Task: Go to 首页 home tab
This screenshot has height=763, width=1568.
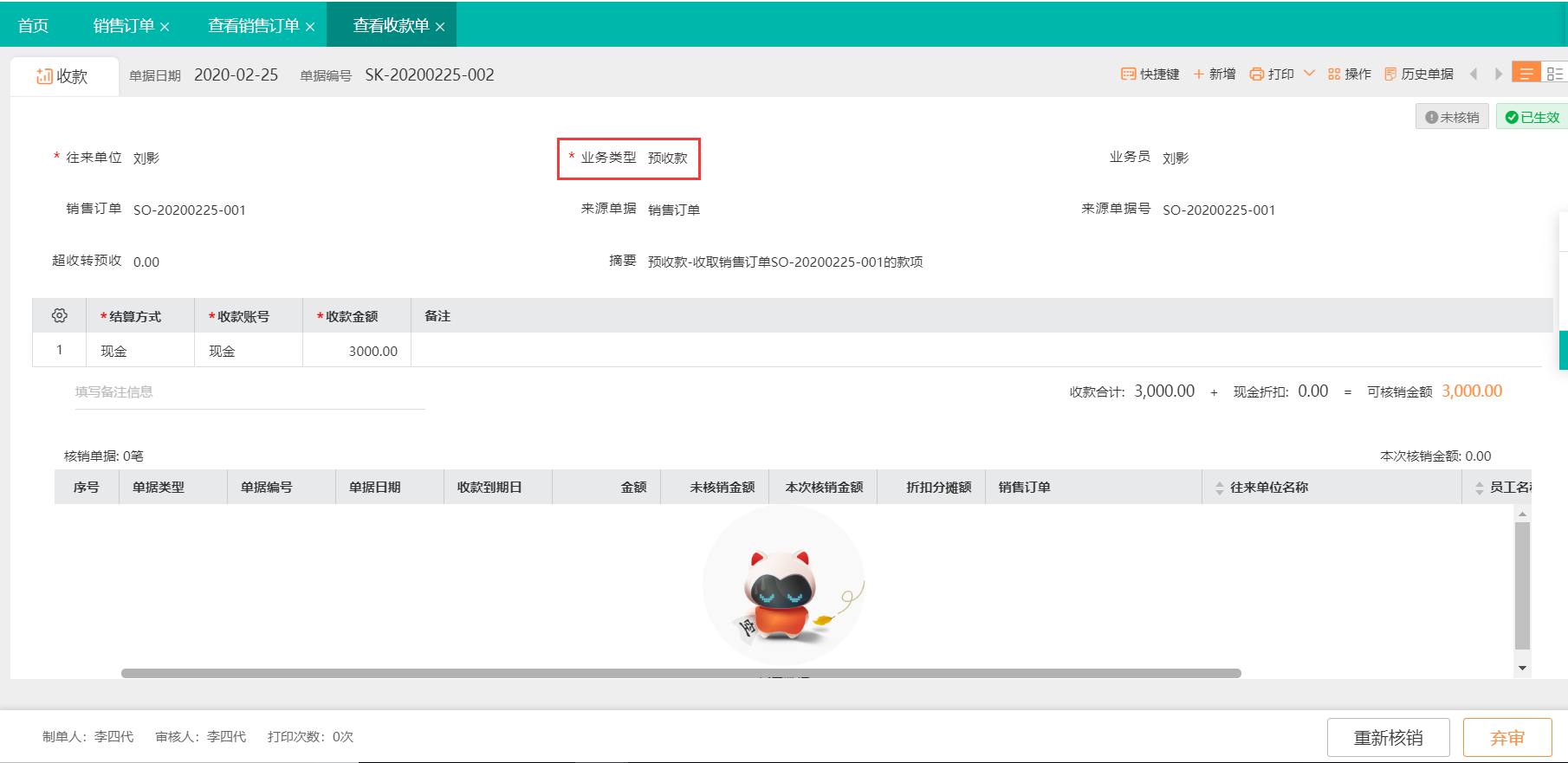Action: click(x=33, y=26)
